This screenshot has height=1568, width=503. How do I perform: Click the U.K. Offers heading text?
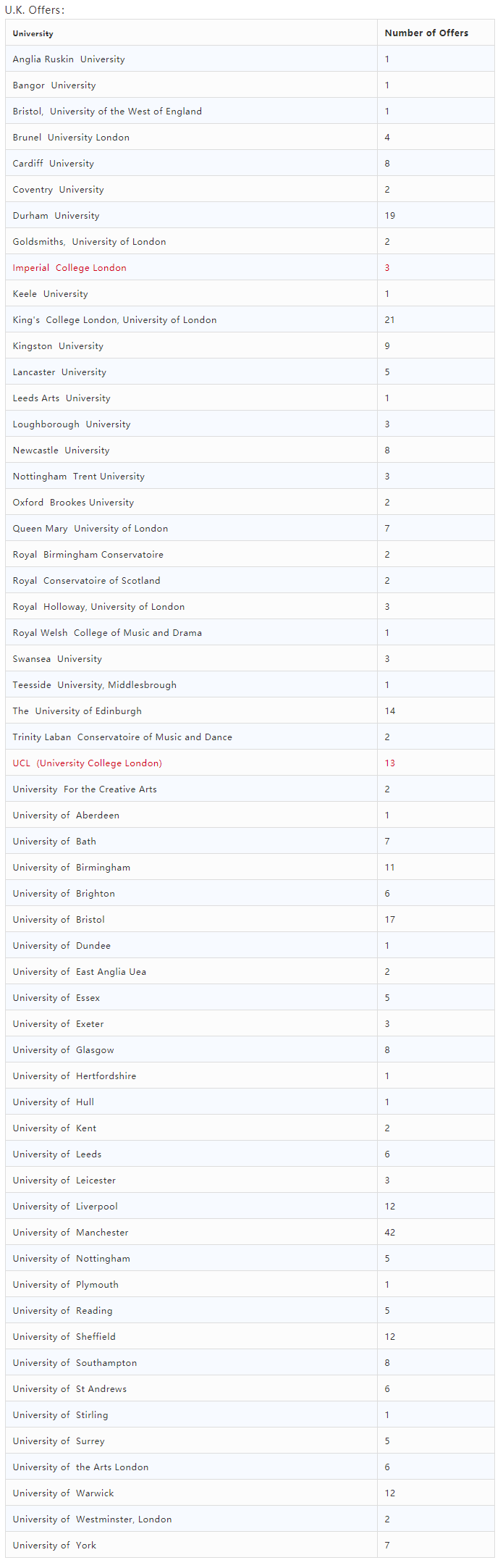click(35, 10)
